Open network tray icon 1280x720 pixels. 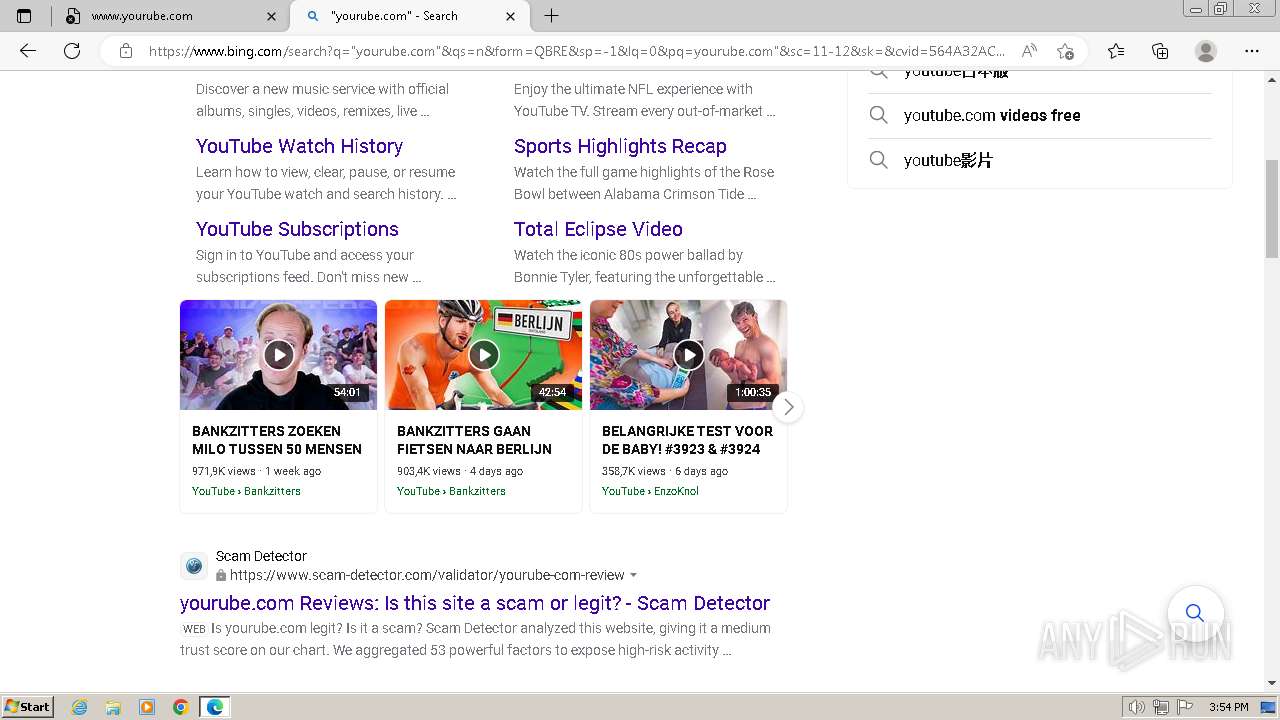[1161, 707]
